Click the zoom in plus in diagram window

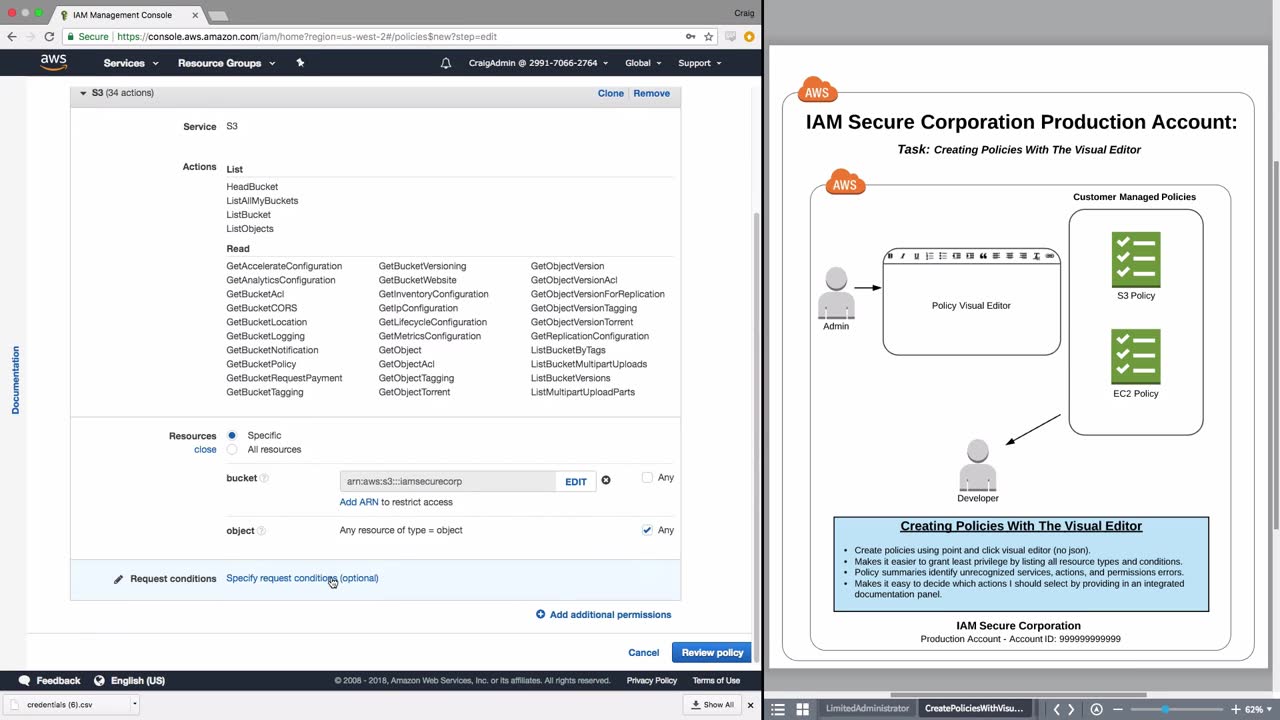click(1236, 709)
